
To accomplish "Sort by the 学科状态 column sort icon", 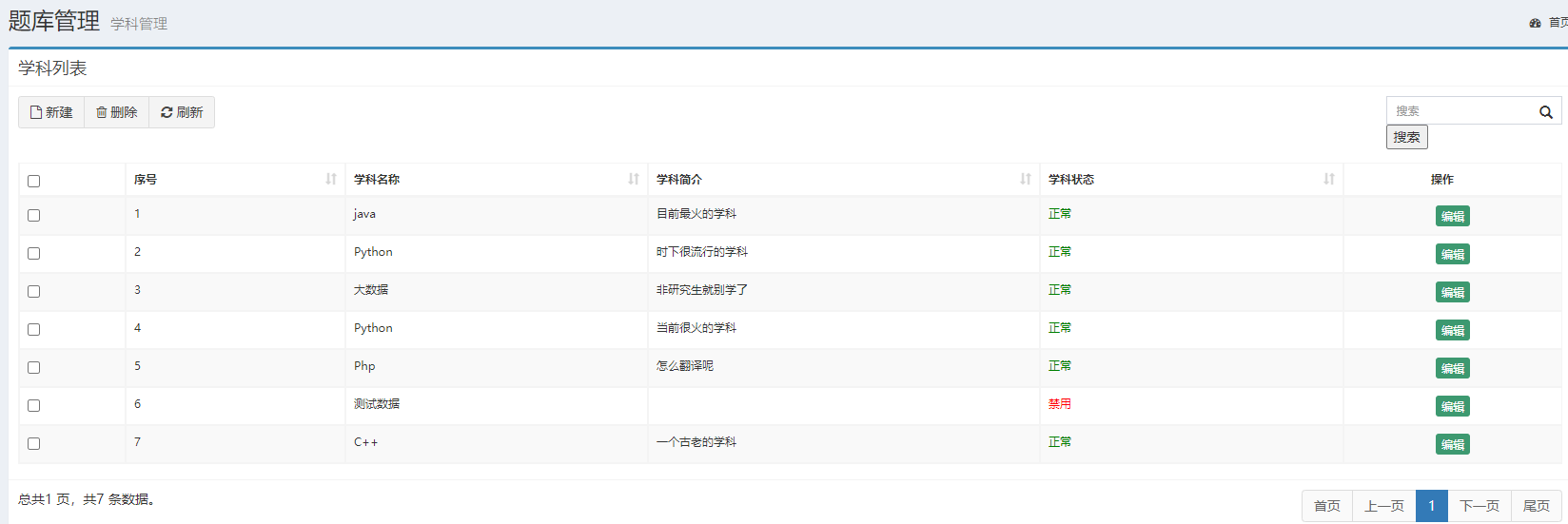I will [1329, 179].
